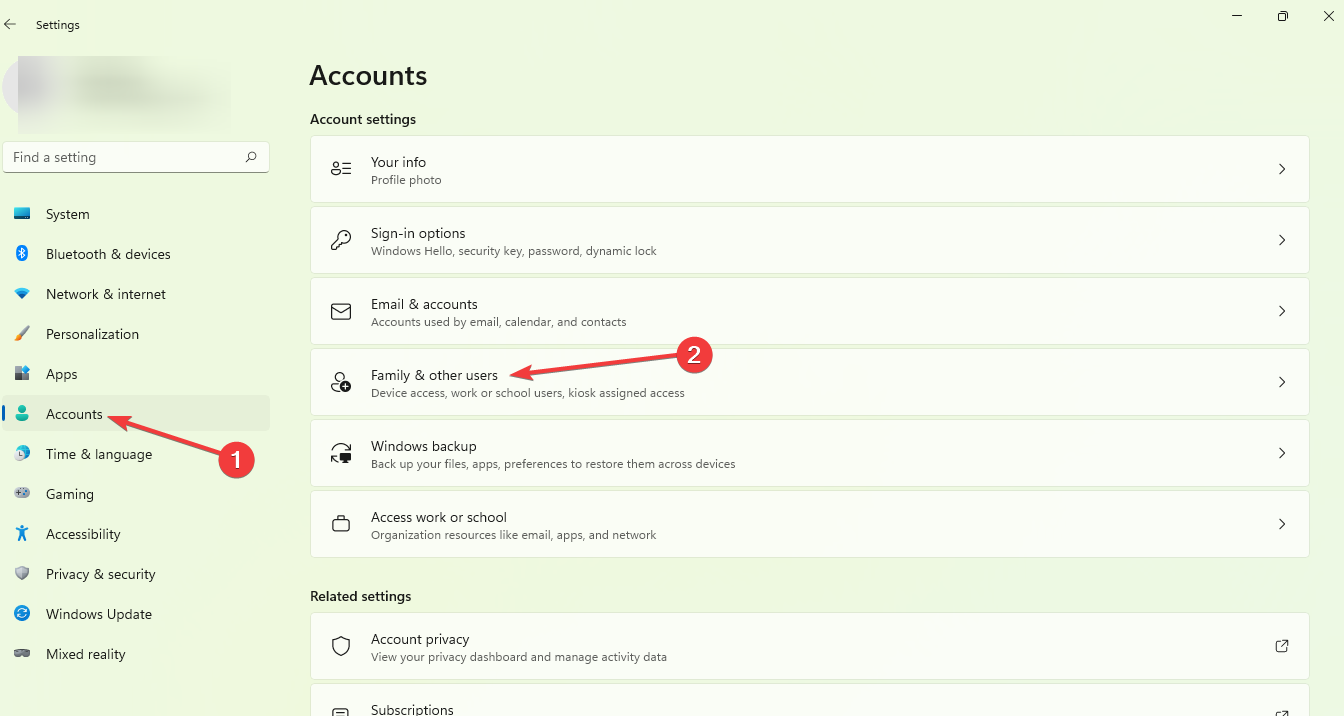The width and height of the screenshot is (1344, 716).
Task: Click the Account privacy shield icon
Action: pos(341,646)
